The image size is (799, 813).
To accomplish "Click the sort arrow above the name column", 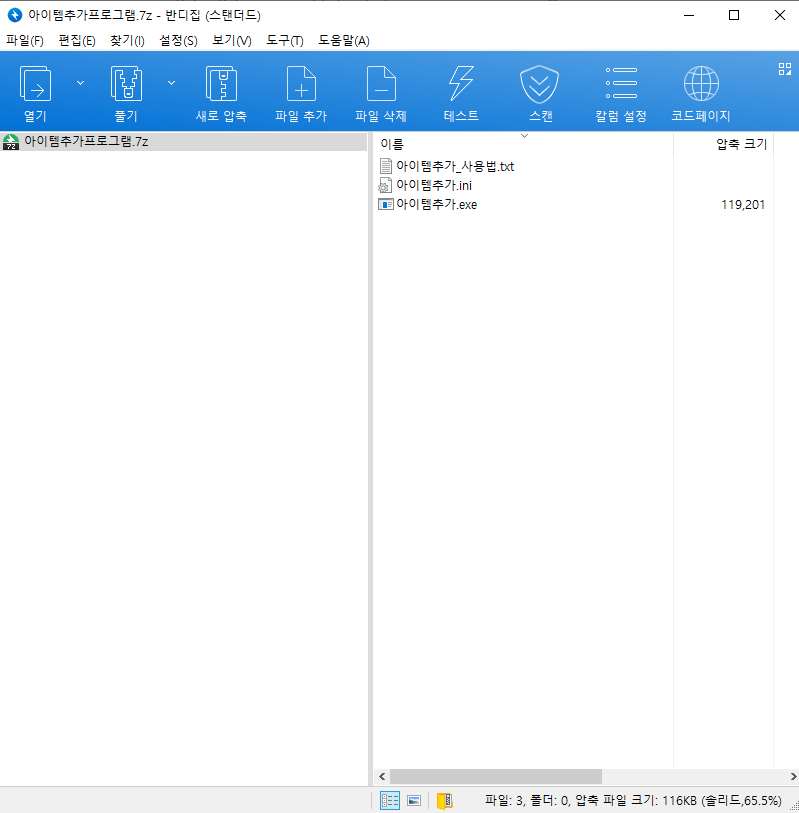I will coord(524,136).
